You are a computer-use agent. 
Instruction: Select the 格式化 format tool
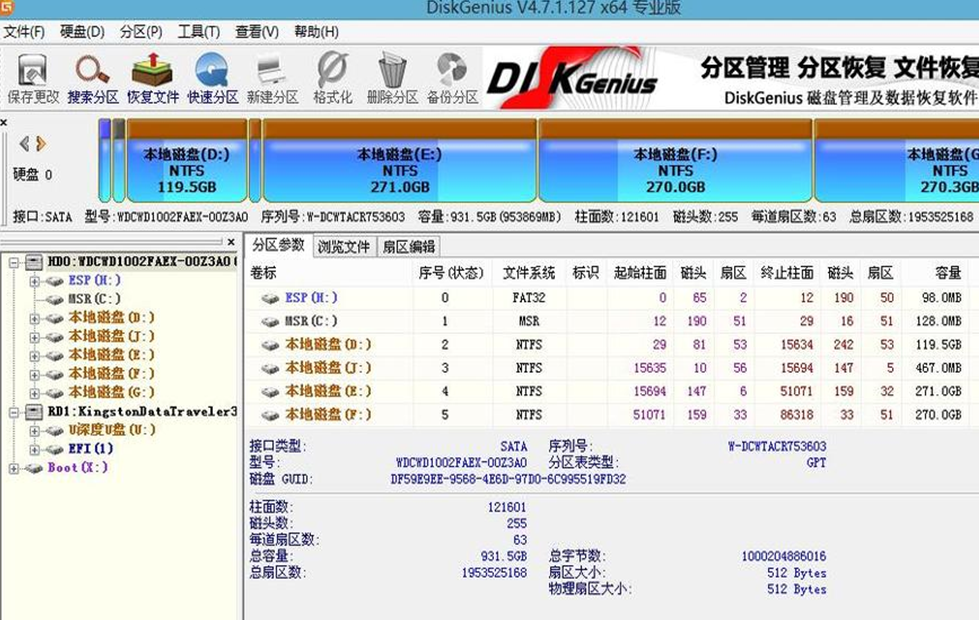[332, 70]
